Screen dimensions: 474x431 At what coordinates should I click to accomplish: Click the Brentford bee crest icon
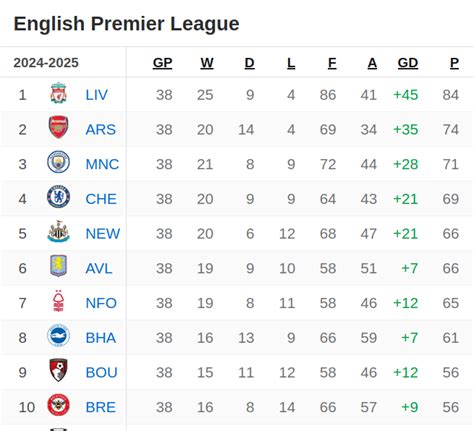point(58,405)
